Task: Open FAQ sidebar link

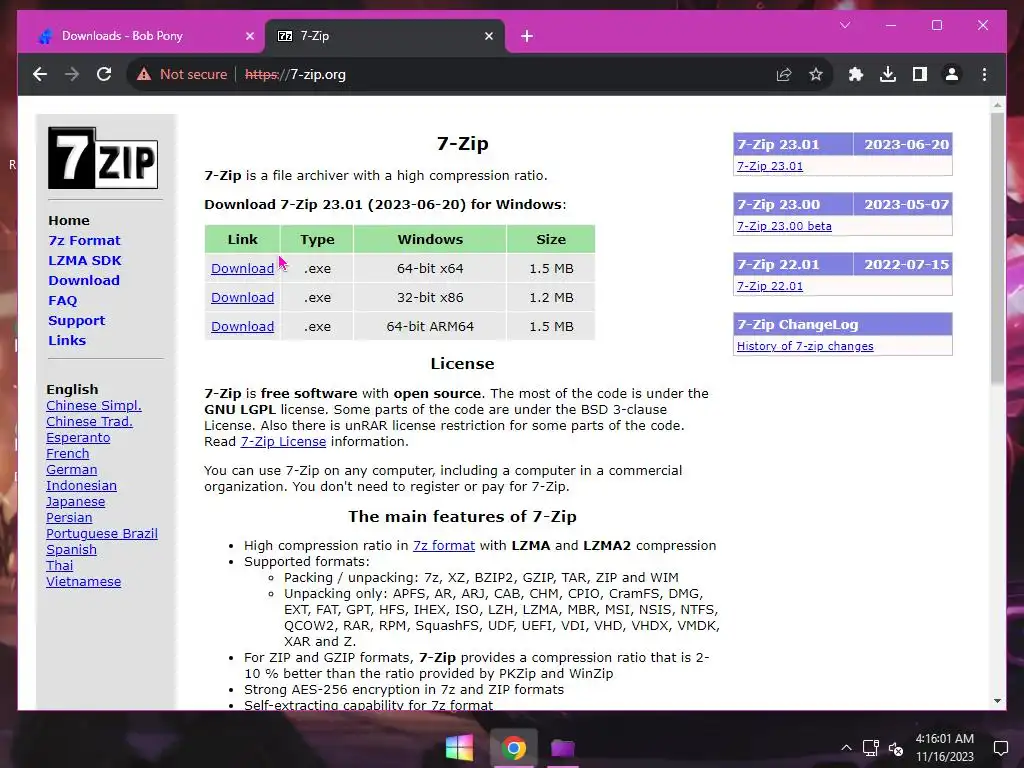Action: [62, 300]
